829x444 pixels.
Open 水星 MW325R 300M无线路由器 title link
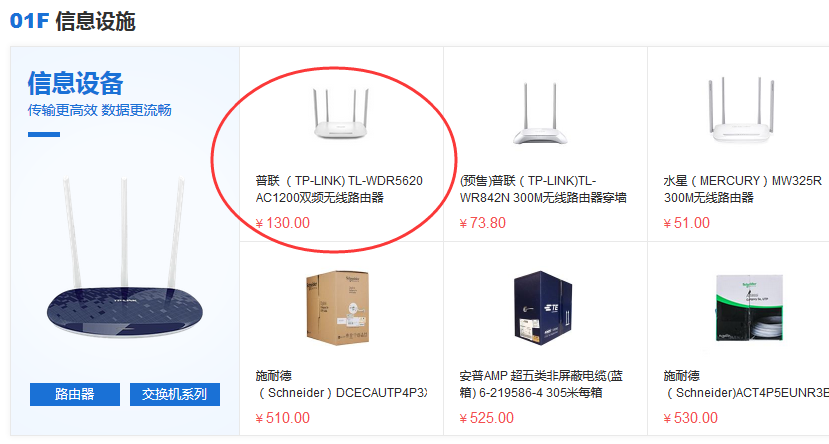click(x=742, y=189)
